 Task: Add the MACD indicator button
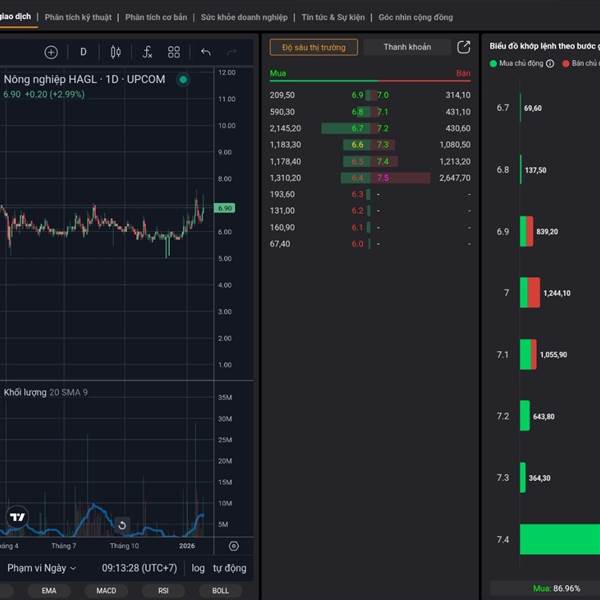105,590
